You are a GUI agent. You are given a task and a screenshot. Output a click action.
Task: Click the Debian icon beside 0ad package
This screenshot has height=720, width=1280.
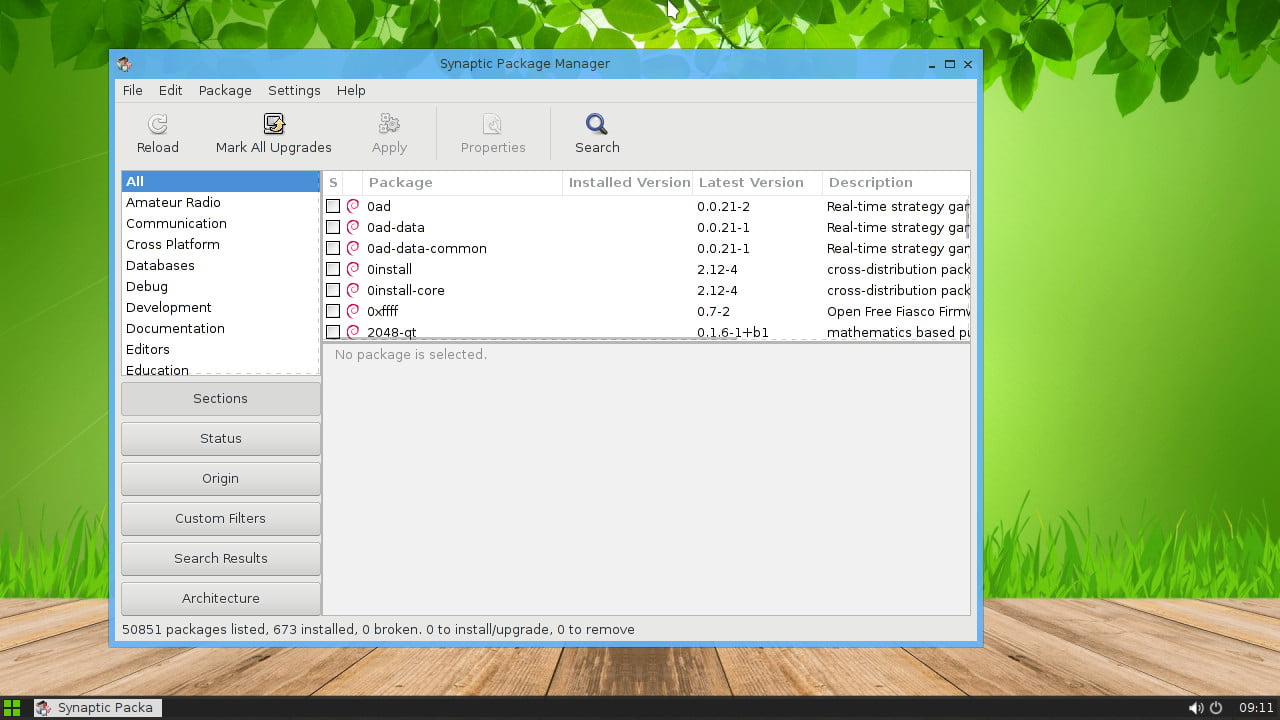click(x=353, y=206)
